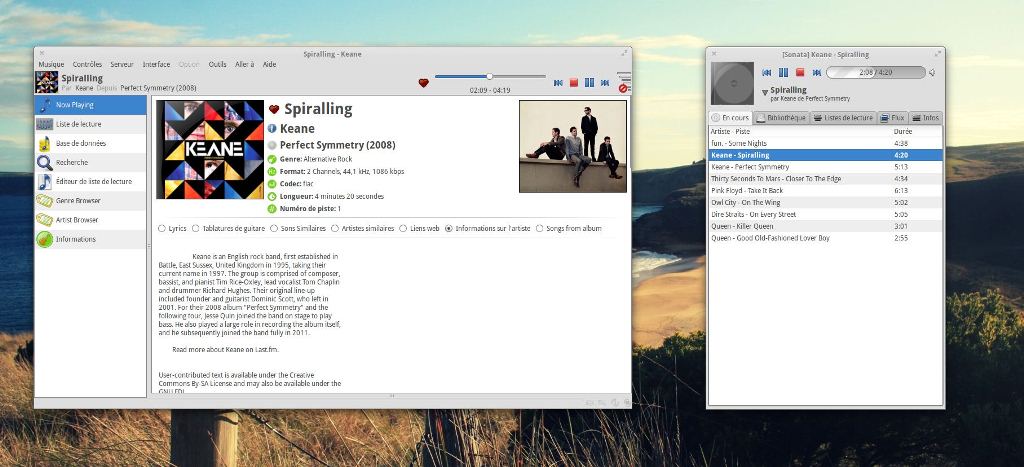Open the Aide menu
The image size is (1024, 467).
coord(269,65)
